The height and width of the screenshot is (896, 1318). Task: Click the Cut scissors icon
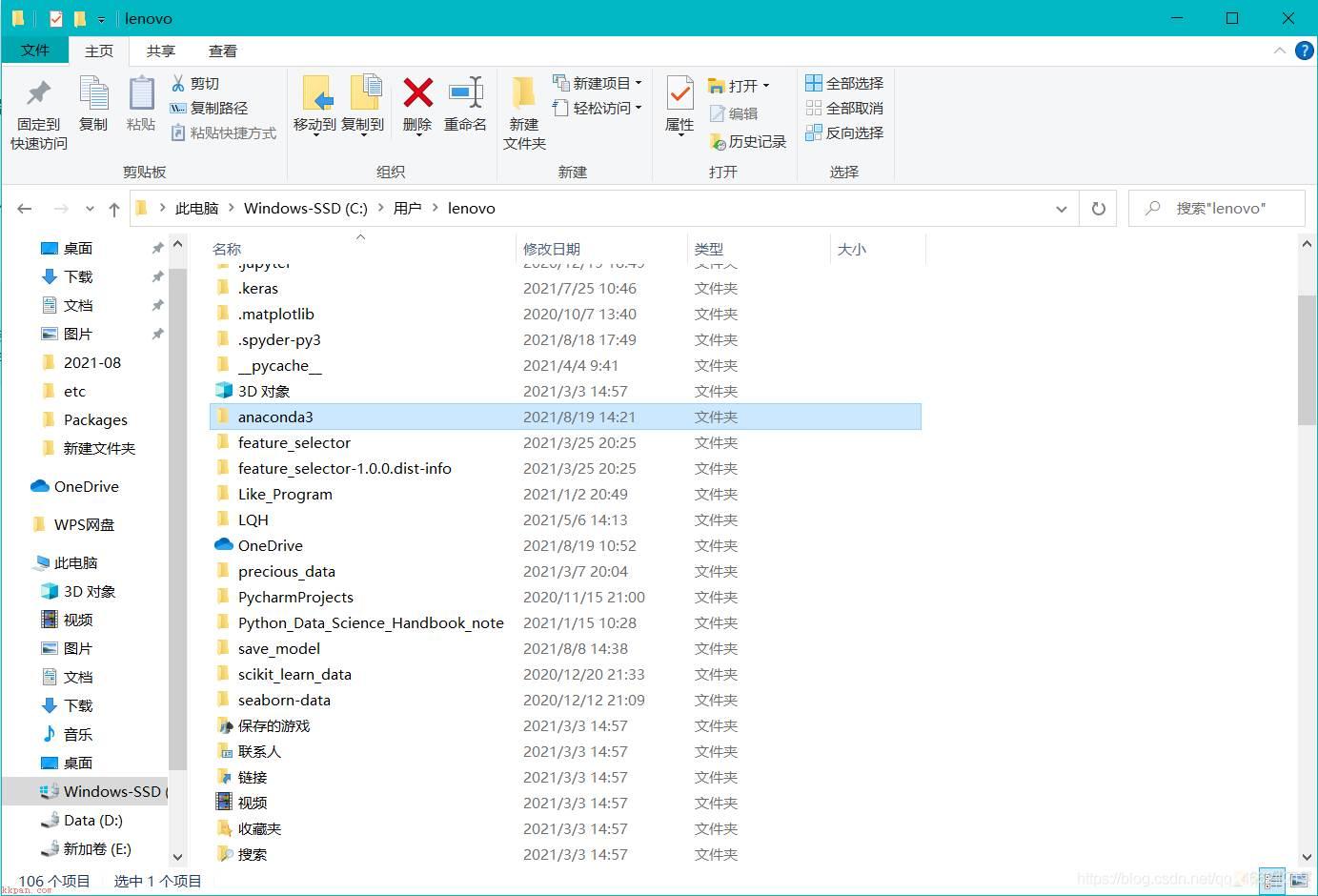[x=177, y=83]
